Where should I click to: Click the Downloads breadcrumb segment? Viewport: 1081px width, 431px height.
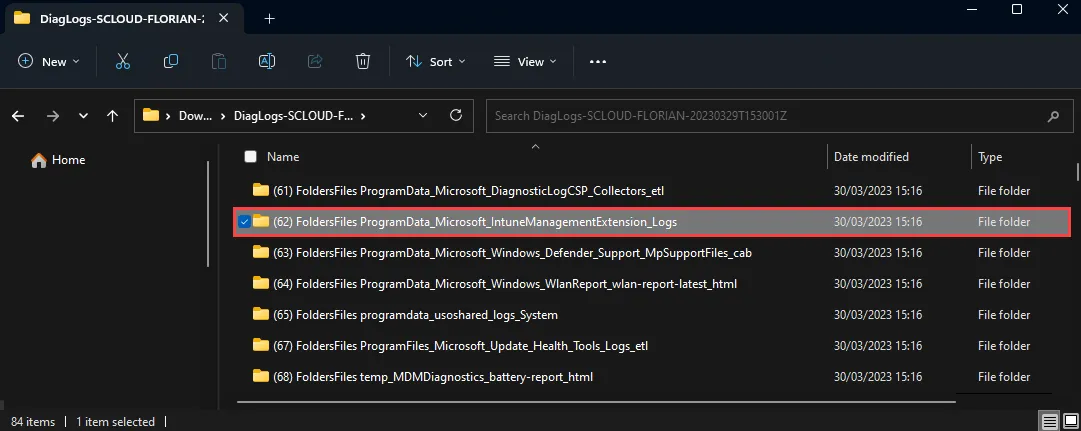[196, 116]
